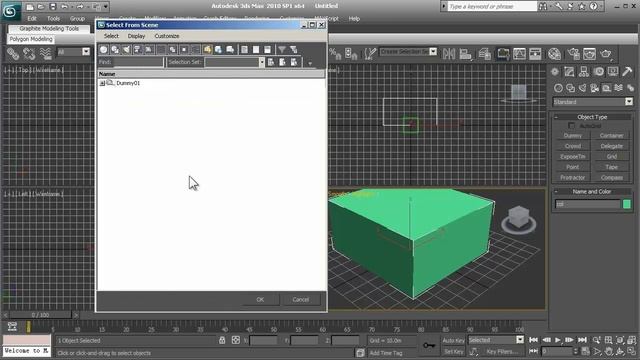Click Play Animation control
Image resolution: width=640 pixels, height=360 pixels.
pyautogui.click(x=558, y=340)
